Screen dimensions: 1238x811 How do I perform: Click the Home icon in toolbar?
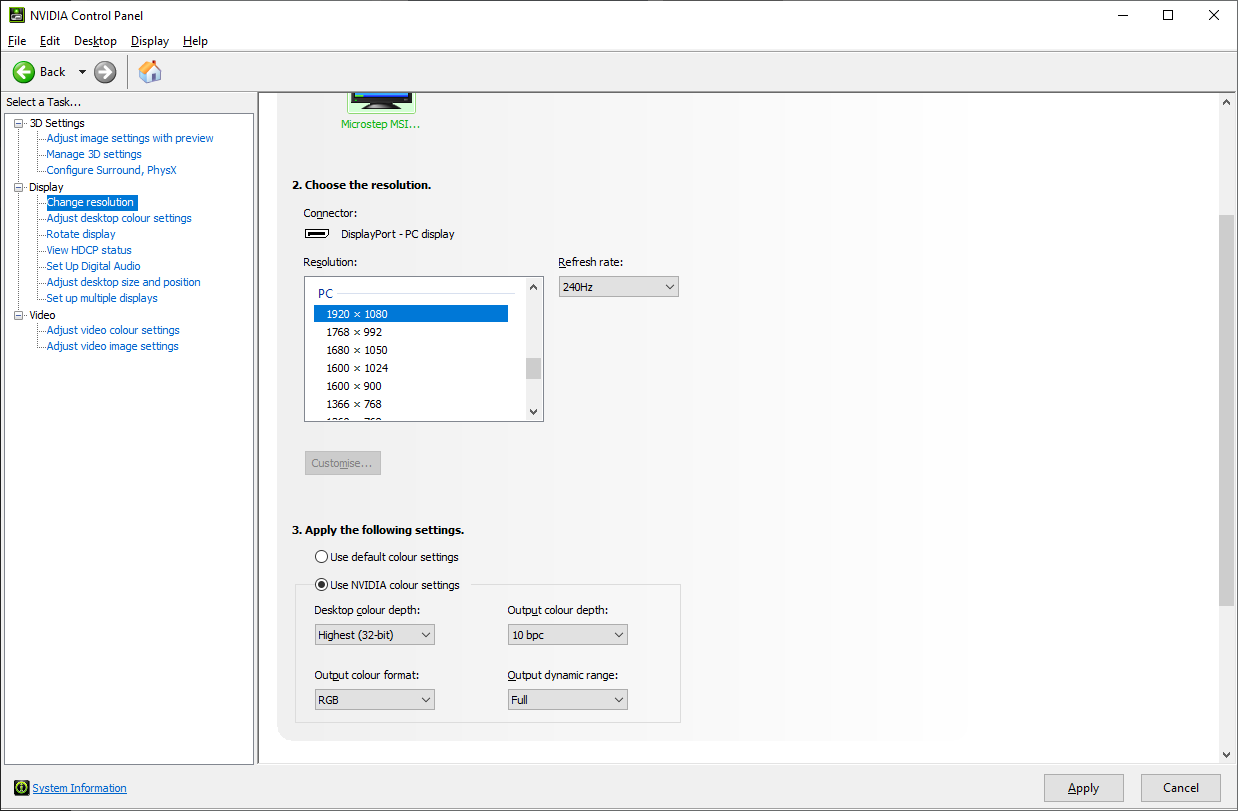[150, 72]
